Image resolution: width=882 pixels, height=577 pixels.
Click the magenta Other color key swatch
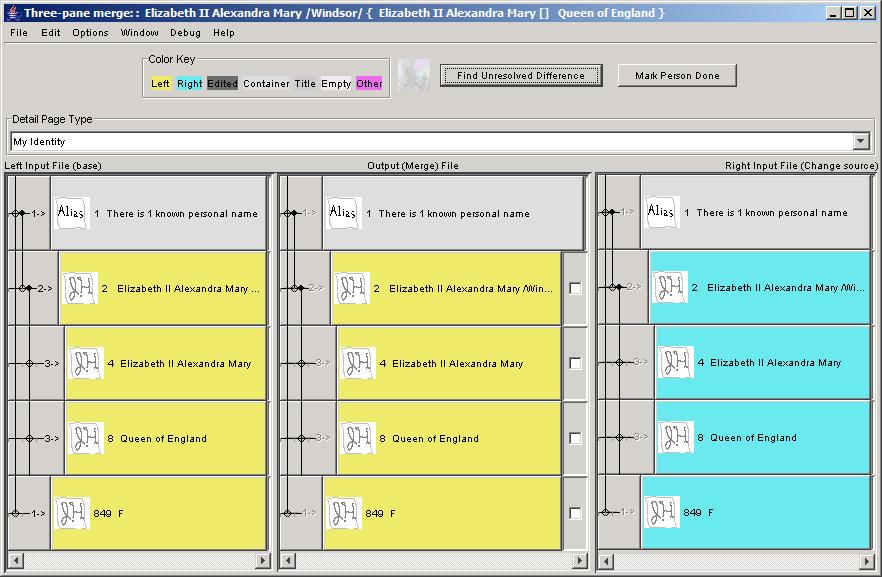[x=369, y=84]
